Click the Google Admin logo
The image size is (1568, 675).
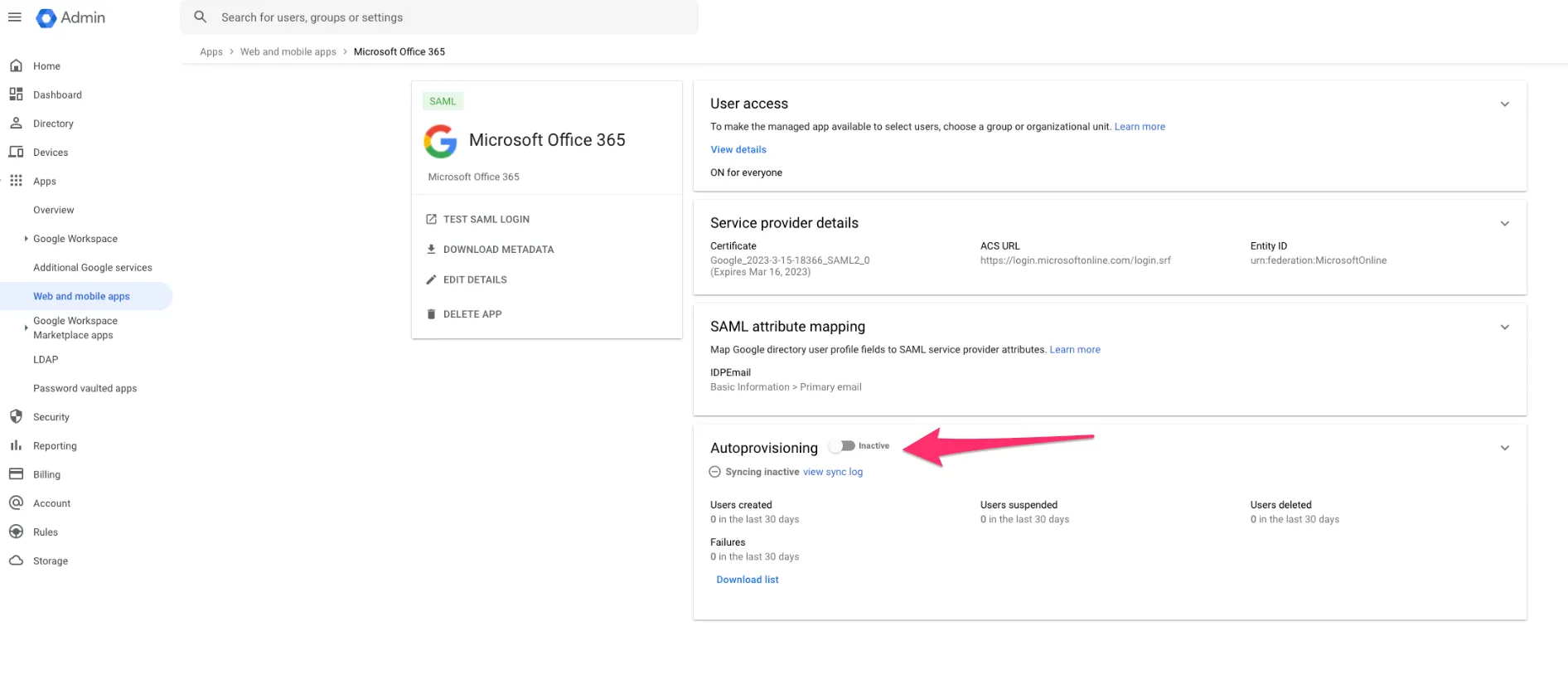(70, 17)
